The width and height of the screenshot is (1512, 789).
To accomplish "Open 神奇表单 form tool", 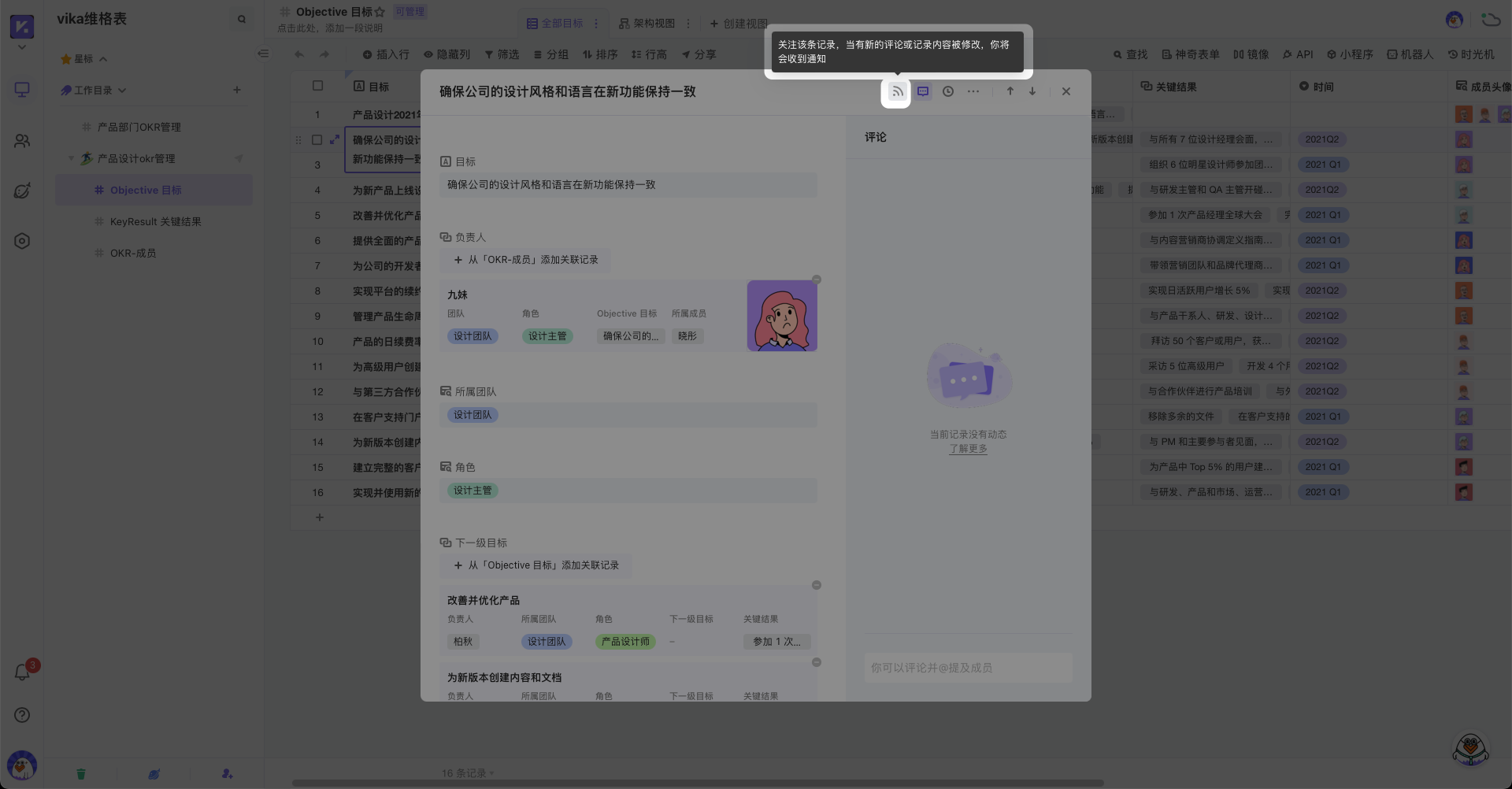I will (x=1190, y=54).
